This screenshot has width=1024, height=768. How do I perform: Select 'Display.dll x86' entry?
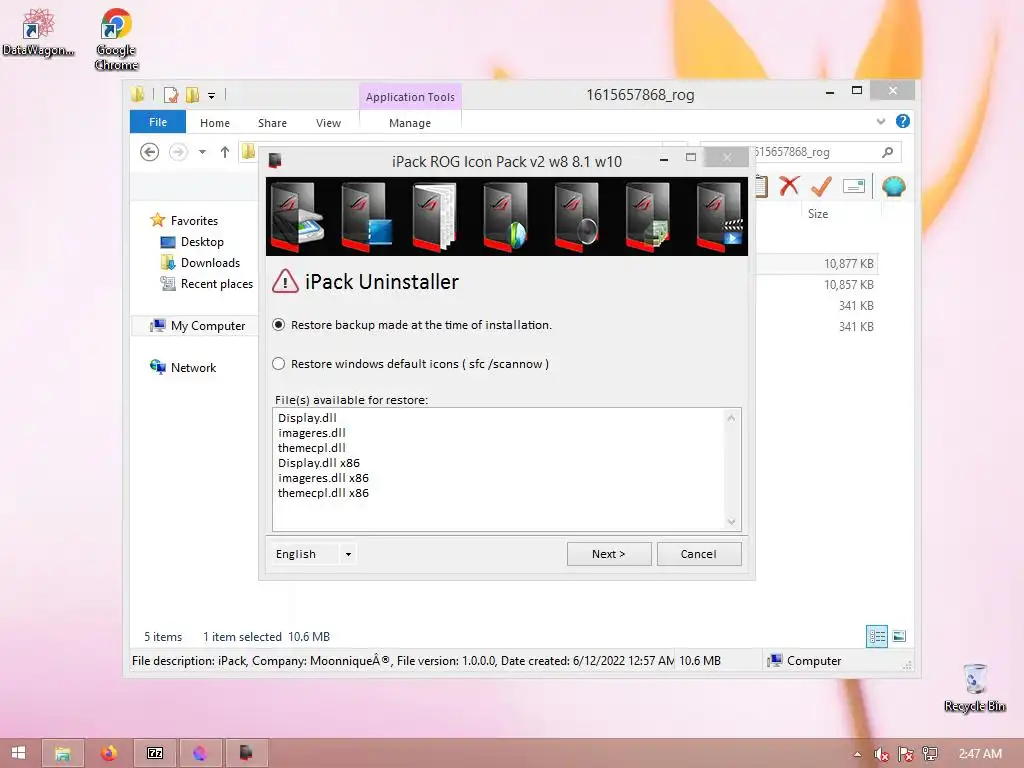click(x=319, y=463)
